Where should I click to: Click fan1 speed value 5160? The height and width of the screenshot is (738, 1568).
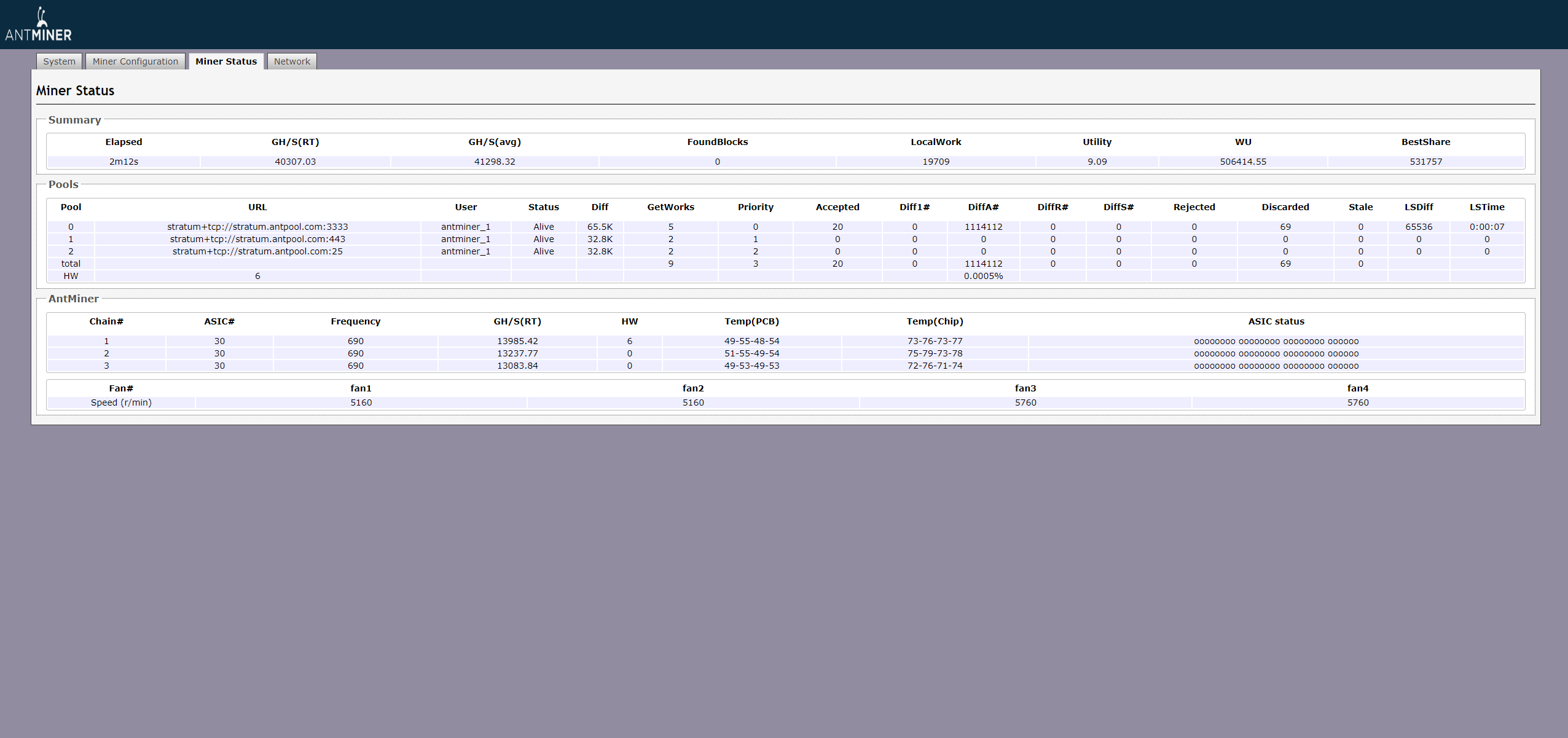tap(361, 402)
